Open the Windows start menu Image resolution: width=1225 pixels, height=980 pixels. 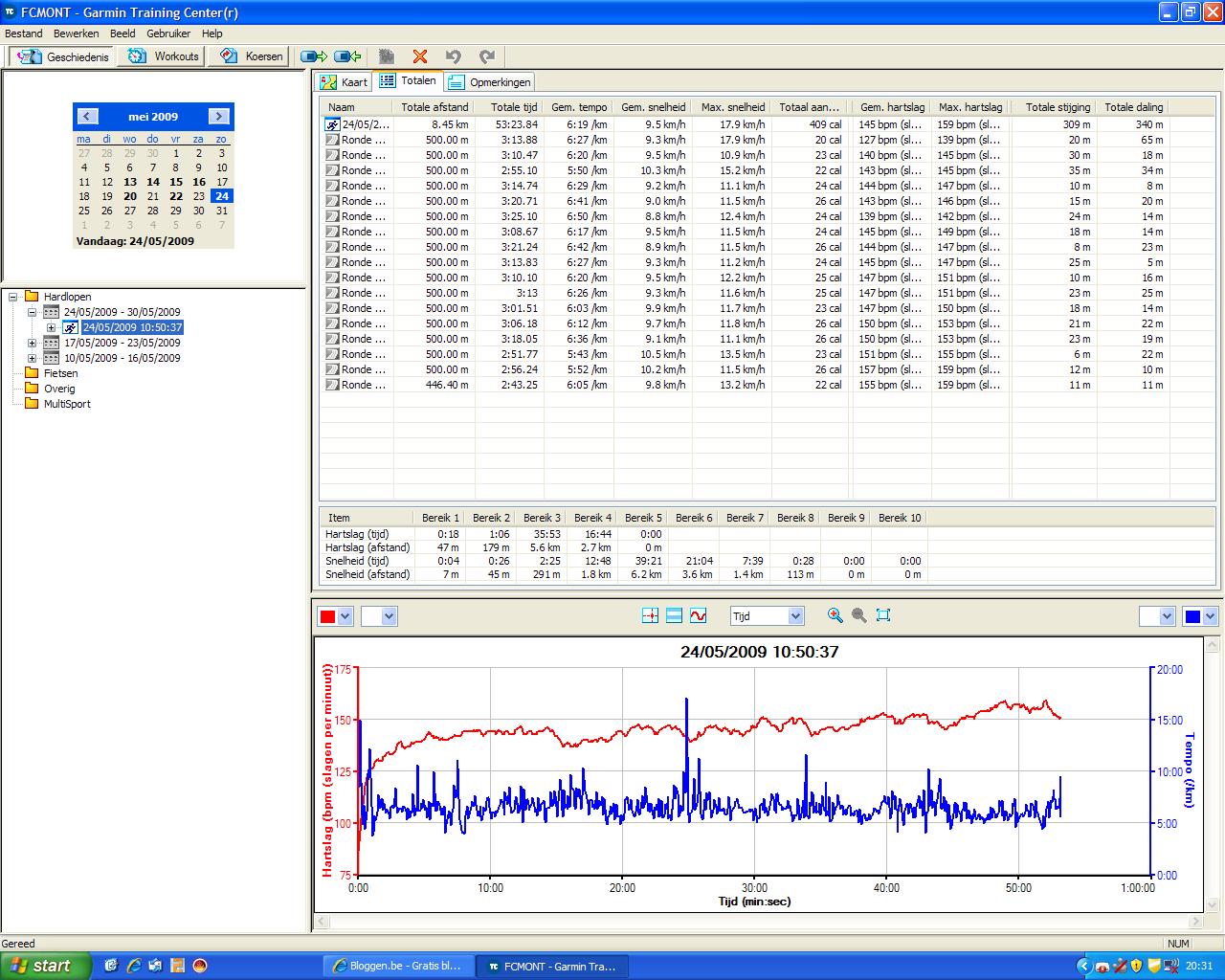[x=46, y=966]
